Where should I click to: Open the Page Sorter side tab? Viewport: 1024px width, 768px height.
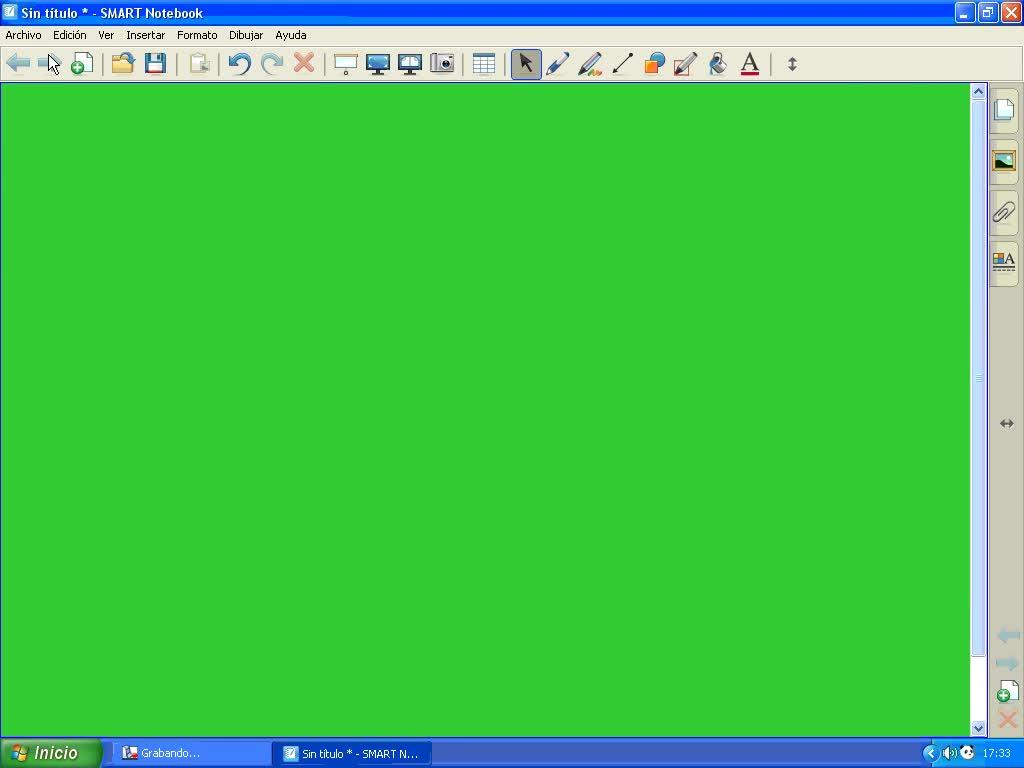[x=1004, y=110]
